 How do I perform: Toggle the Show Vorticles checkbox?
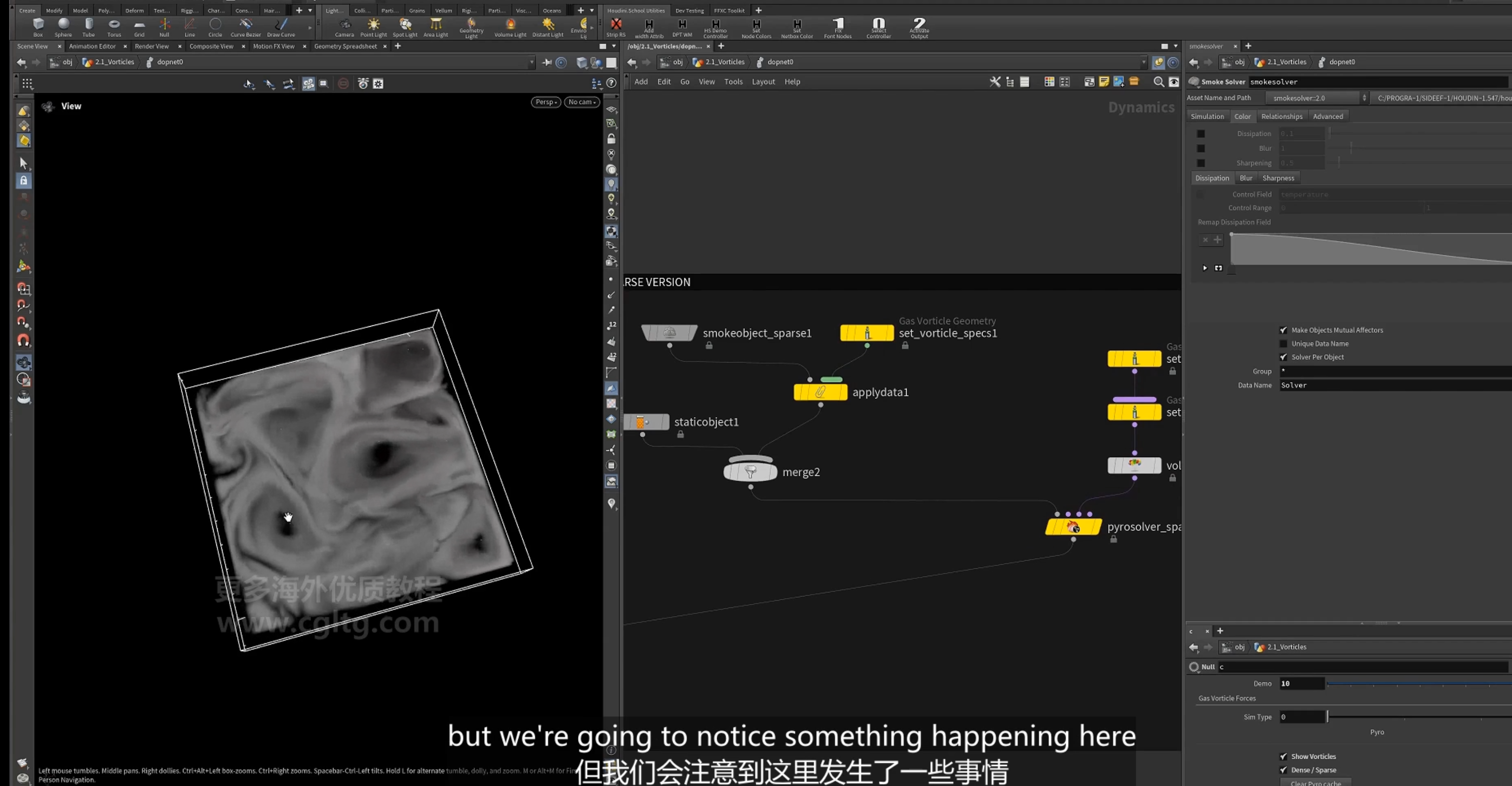coord(1283,756)
